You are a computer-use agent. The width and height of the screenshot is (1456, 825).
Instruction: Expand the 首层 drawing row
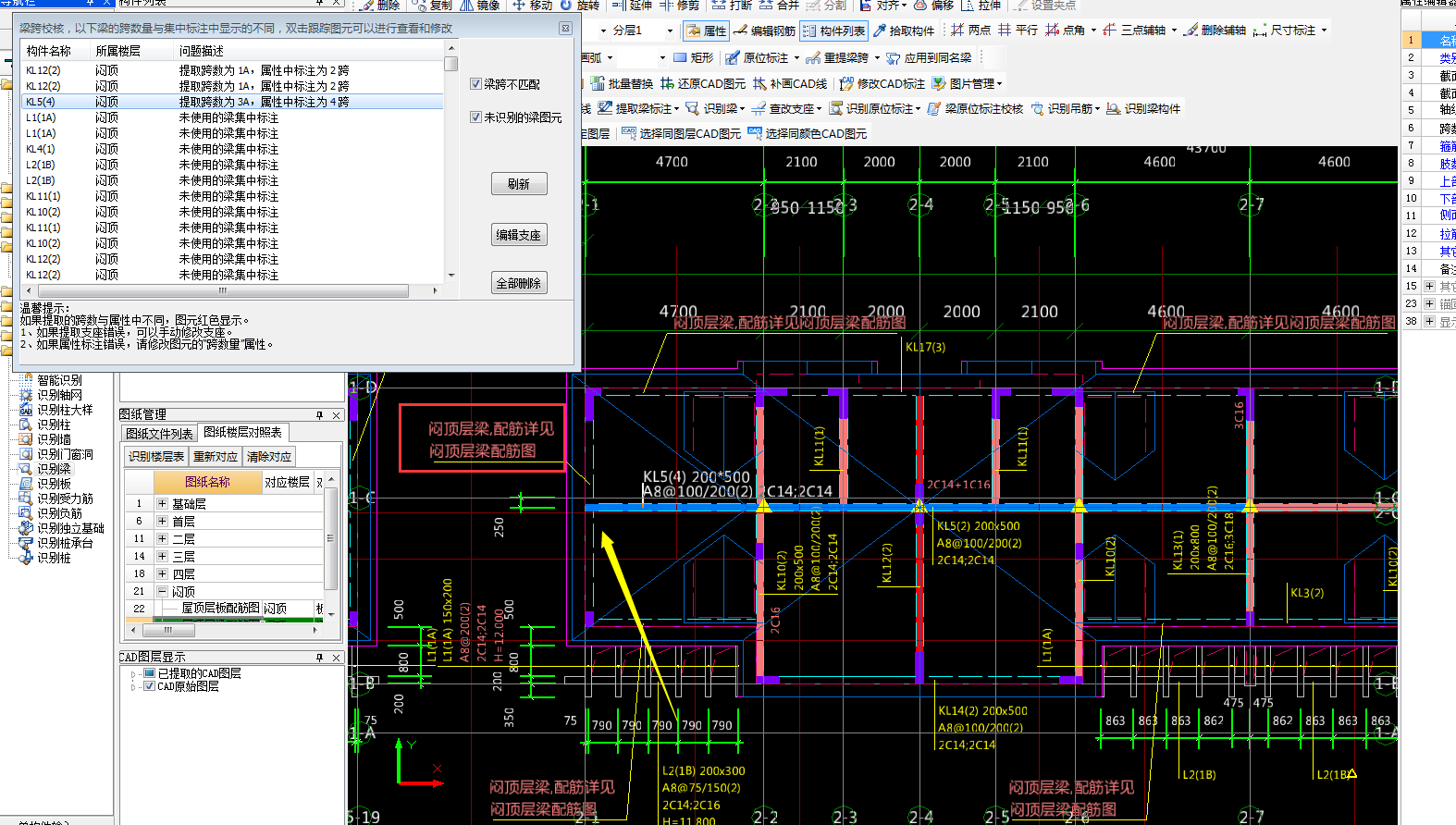[x=162, y=522]
